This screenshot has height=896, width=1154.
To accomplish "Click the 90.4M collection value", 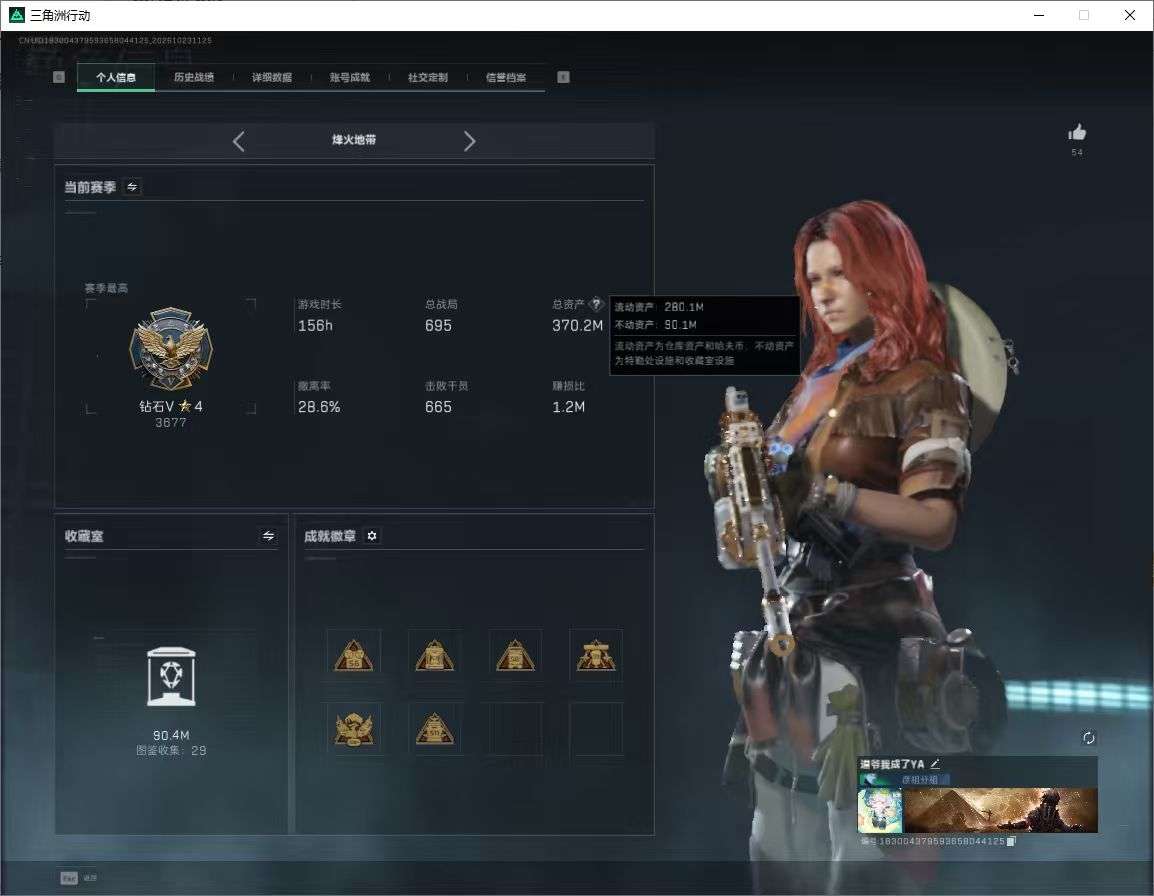I will [x=171, y=735].
